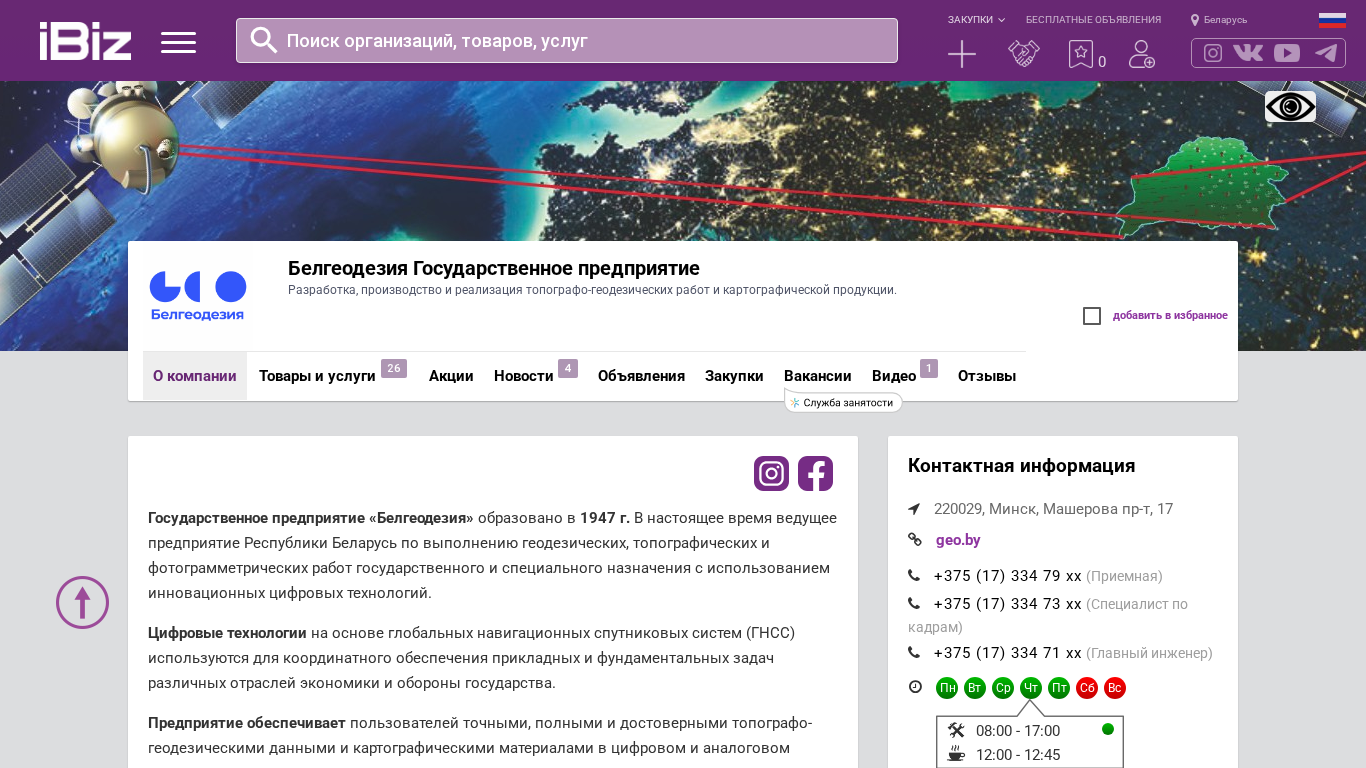Click the Контактная информация heading

(1021, 466)
